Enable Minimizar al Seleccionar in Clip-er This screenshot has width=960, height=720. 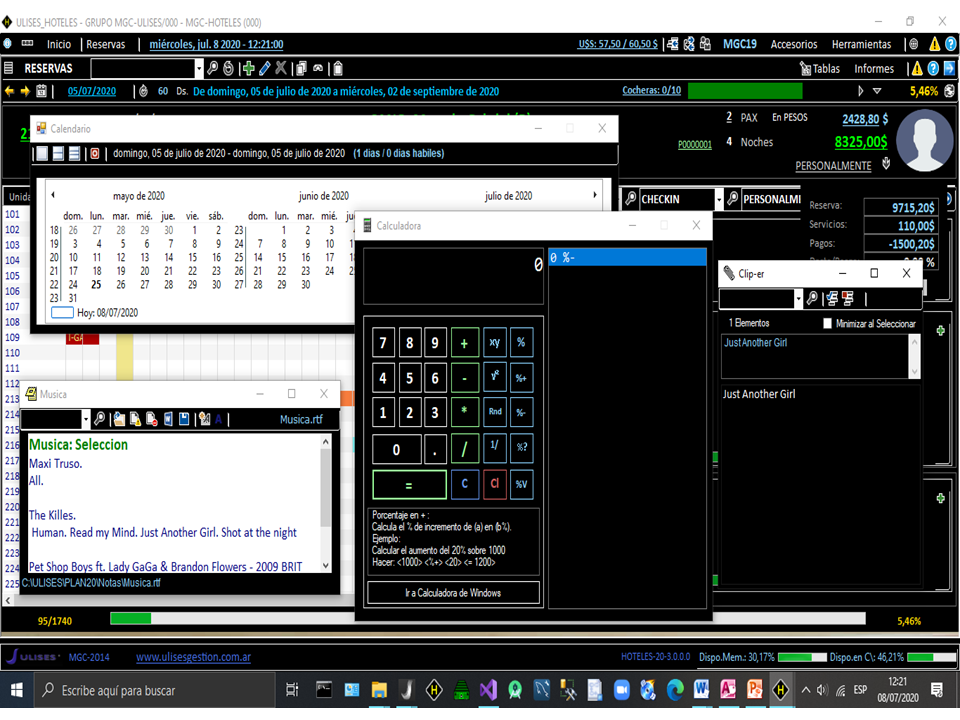click(x=828, y=321)
